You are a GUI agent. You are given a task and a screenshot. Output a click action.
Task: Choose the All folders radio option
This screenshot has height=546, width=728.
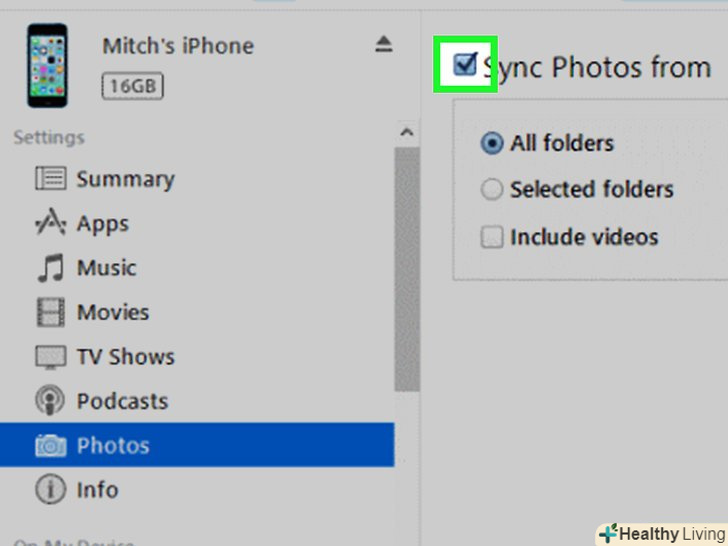(491, 143)
